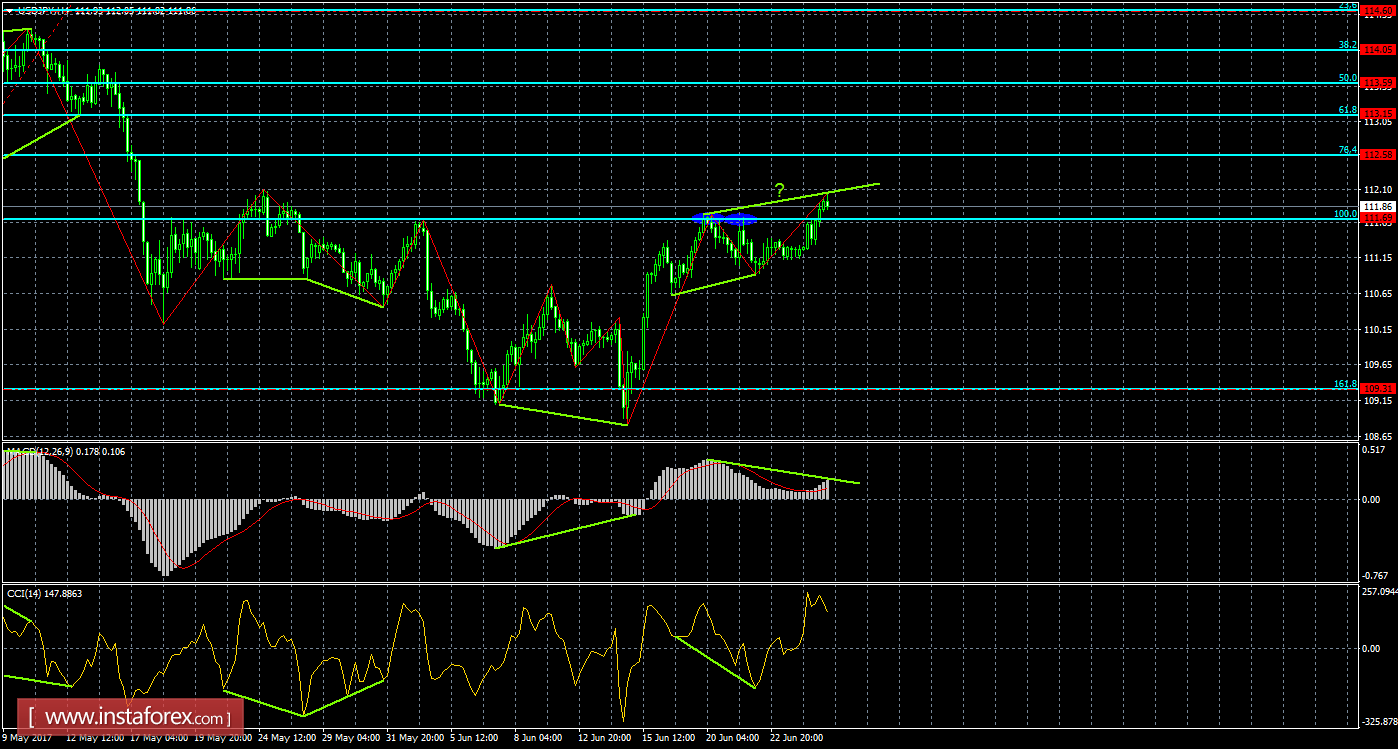Click the 111.69 red price label
1398x749 pixels.
(x=1379, y=218)
